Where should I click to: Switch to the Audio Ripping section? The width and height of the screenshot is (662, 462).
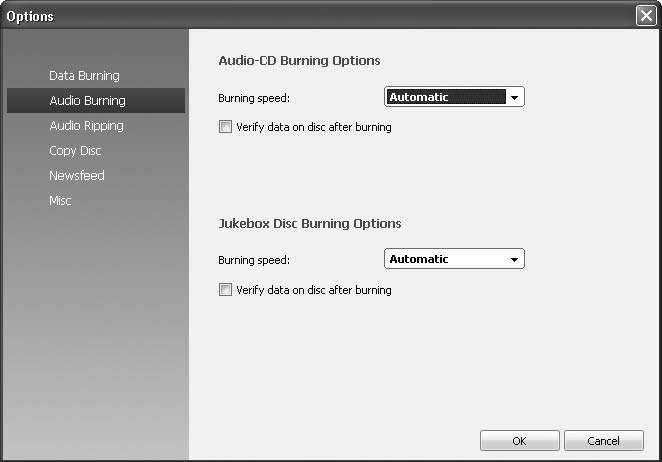coord(86,126)
